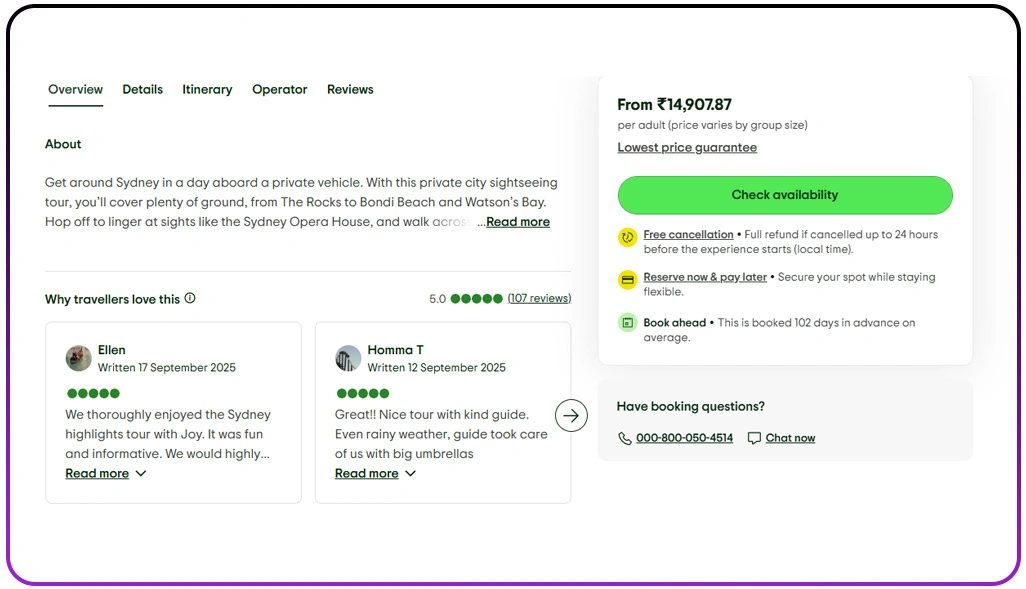Click the green 5.0 rating bubbles
Screen dimensions: 1026x589
click(476, 298)
